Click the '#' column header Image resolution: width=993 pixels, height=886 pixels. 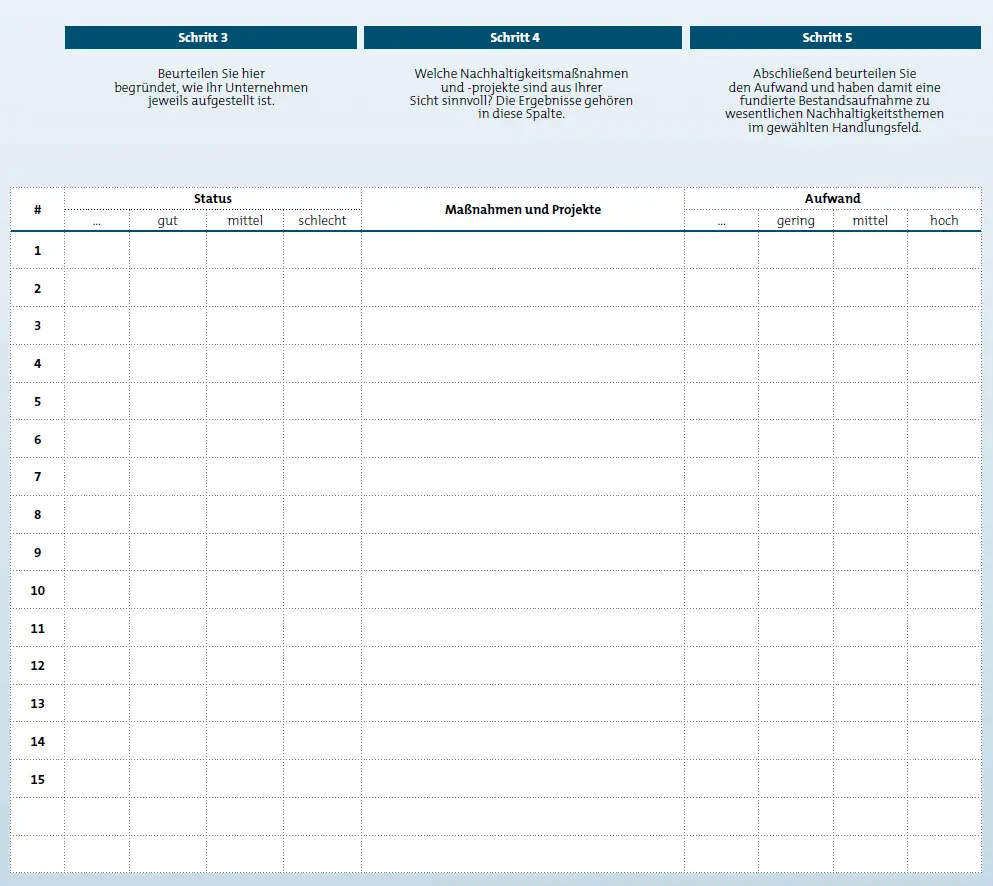[x=38, y=210]
